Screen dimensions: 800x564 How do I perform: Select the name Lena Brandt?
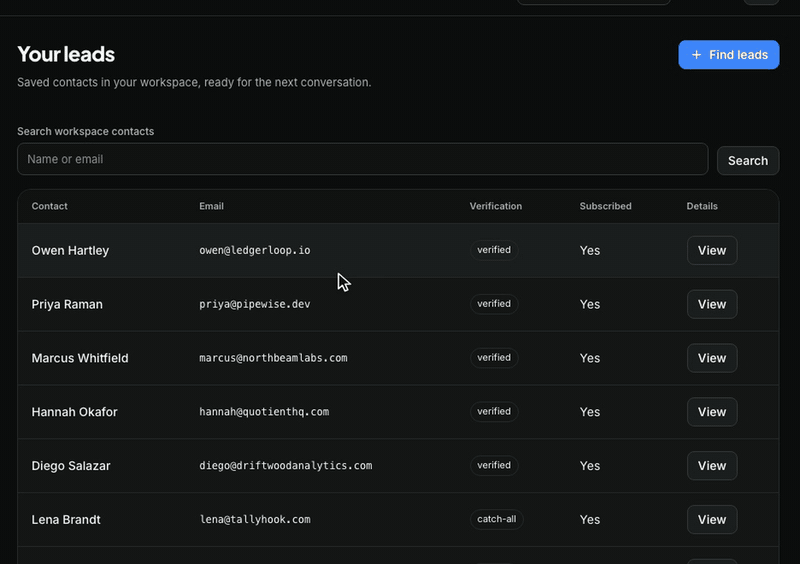(x=66, y=520)
